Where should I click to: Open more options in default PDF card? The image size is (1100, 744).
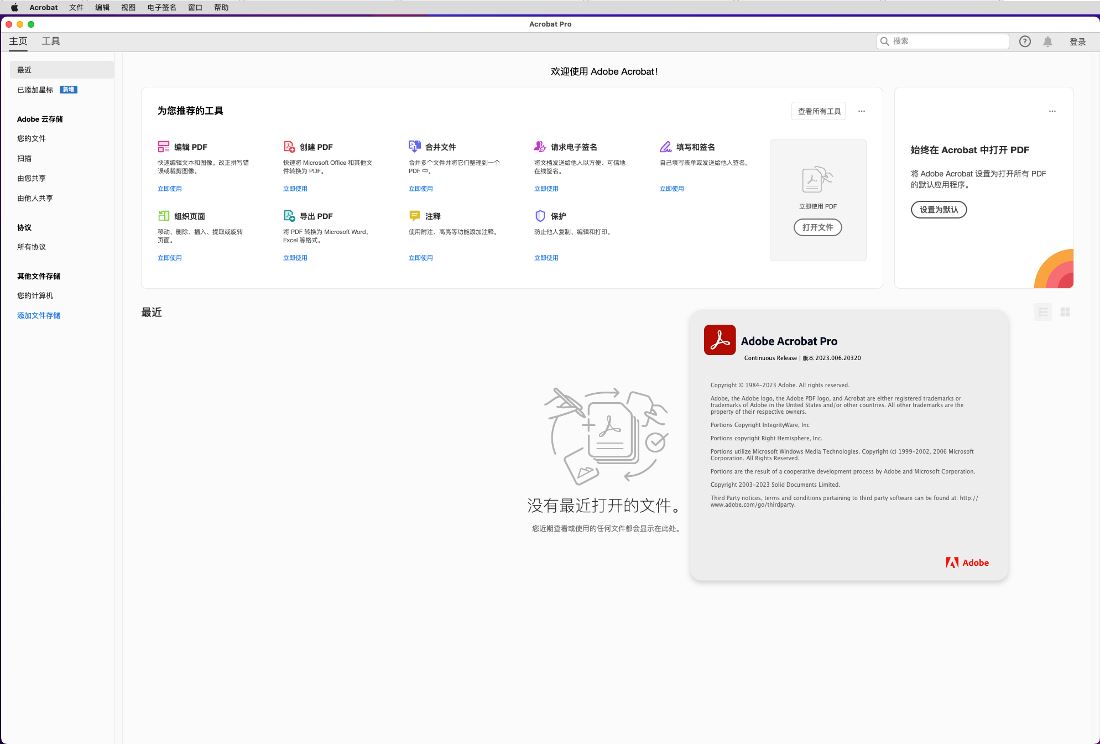click(x=1052, y=111)
